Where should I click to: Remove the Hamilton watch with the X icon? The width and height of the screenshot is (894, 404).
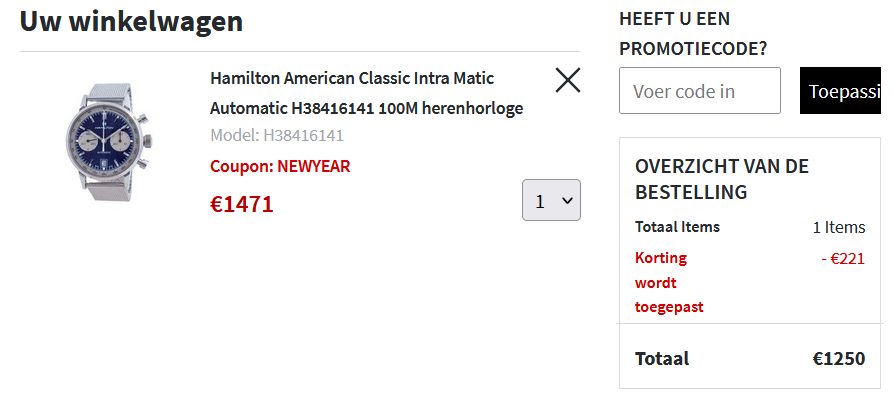(568, 80)
